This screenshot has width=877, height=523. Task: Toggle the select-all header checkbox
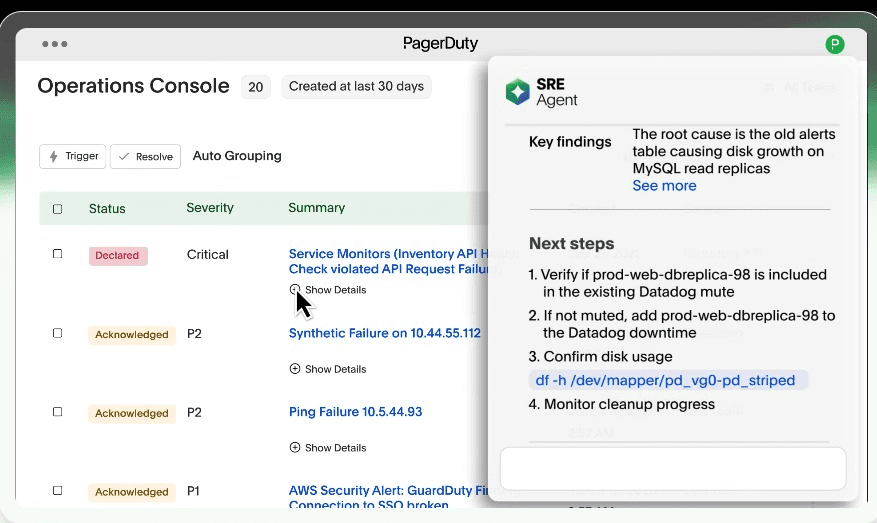[x=57, y=209]
